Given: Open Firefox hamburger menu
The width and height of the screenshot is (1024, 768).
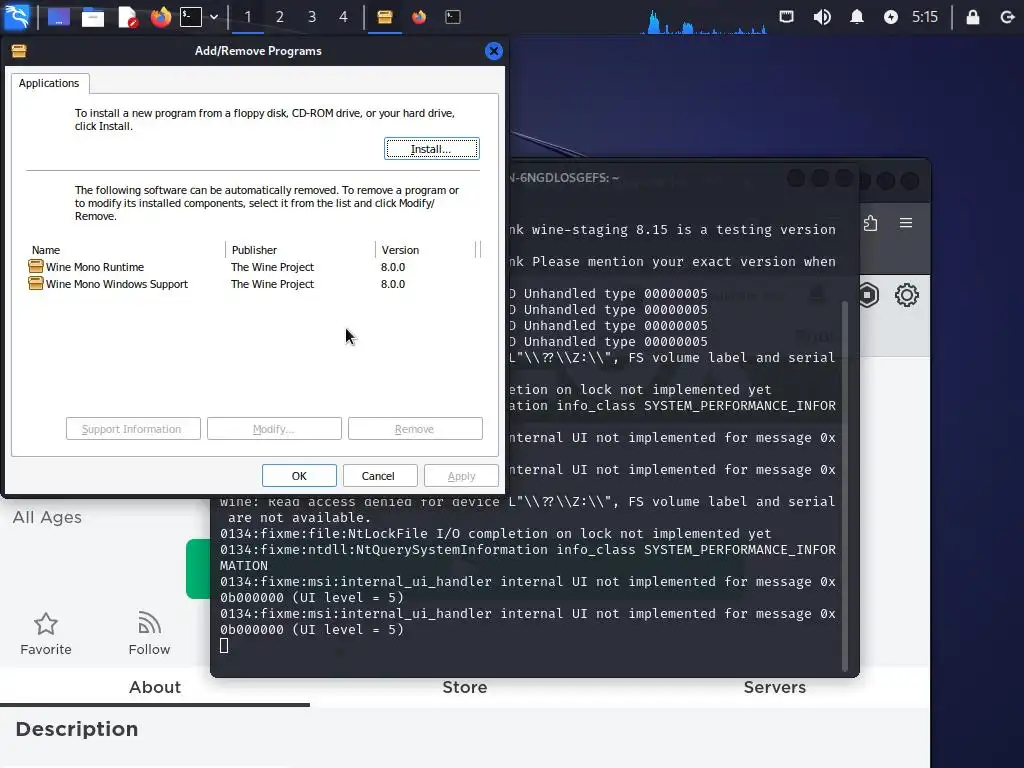Looking at the screenshot, I should tap(906, 223).
